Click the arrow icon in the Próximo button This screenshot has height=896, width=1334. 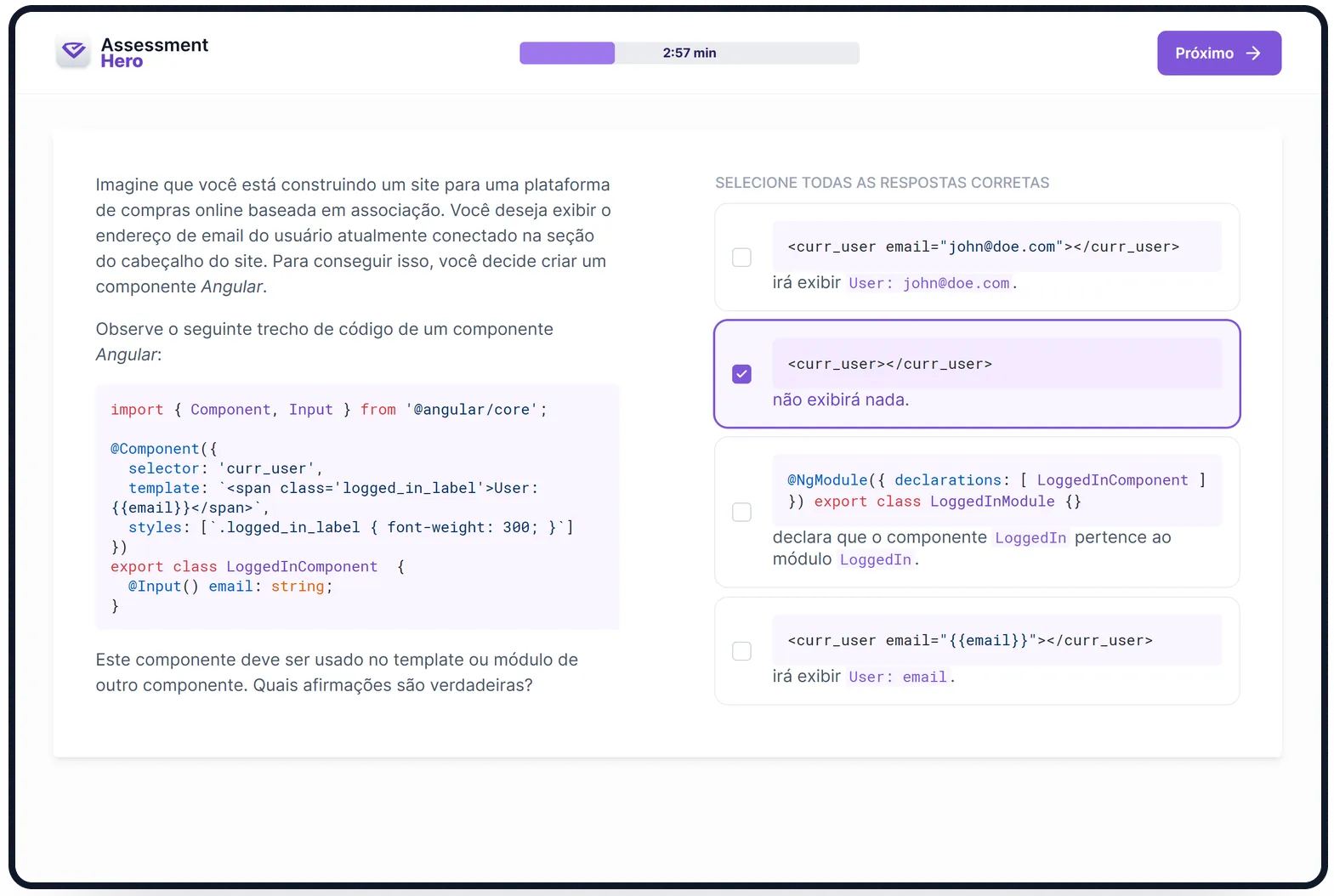tap(1253, 54)
